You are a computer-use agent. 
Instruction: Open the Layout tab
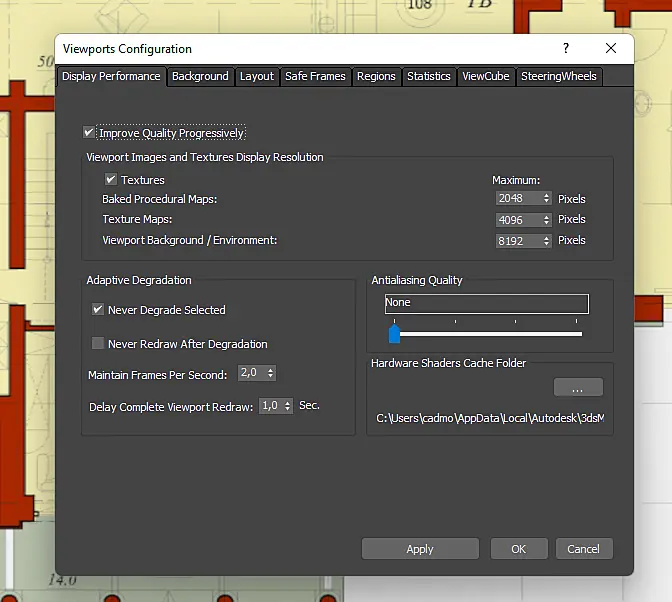coord(257,76)
